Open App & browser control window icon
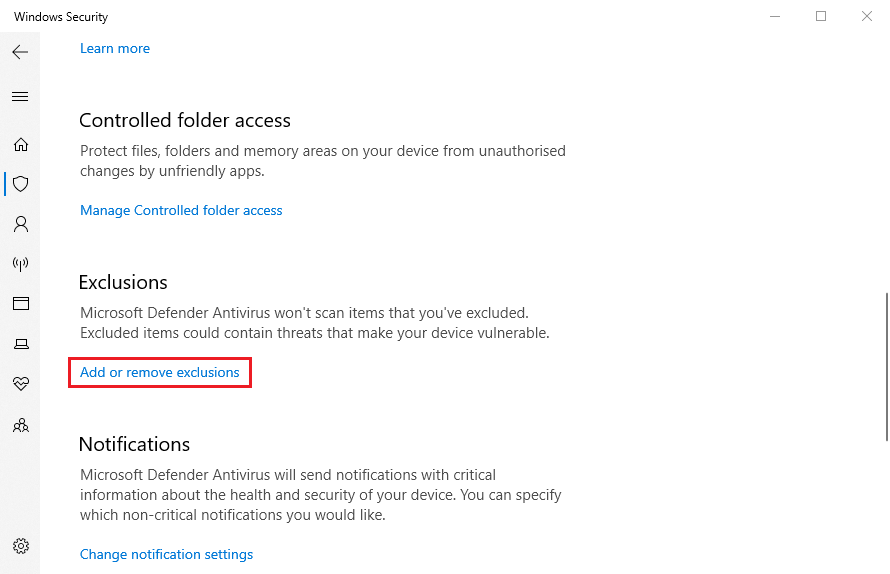Screen dimensions: 890x574 pyautogui.click(x=21, y=303)
